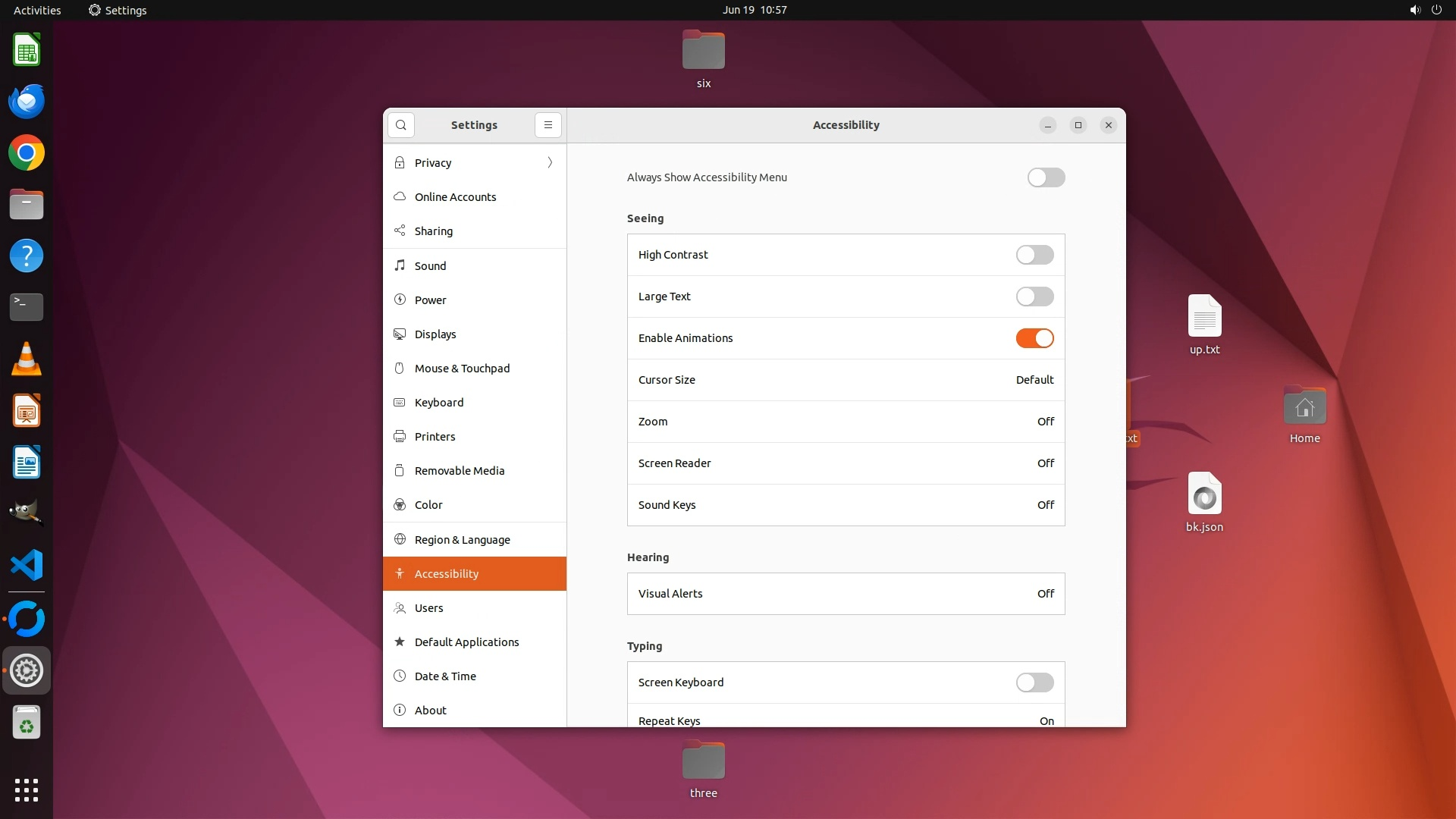Enable the High Contrast switch
The image size is (1456, 819).
pos(1034,255)
